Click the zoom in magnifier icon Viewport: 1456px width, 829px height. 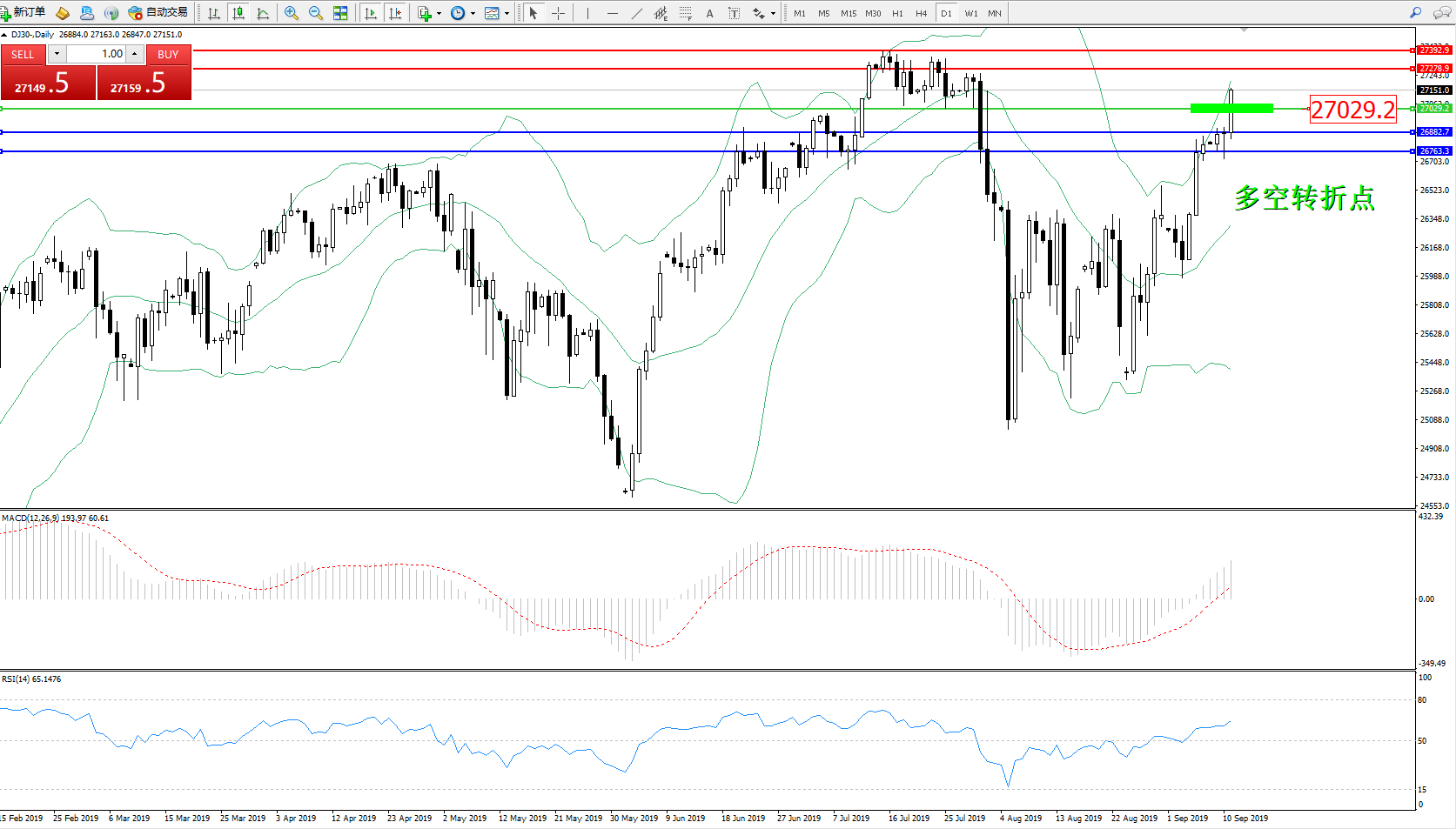click(x=292, y=13)
